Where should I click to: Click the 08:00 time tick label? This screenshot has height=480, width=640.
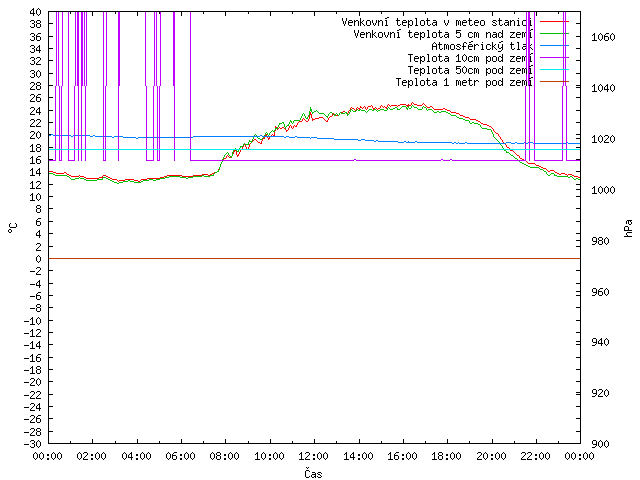[x=225, y=456]
